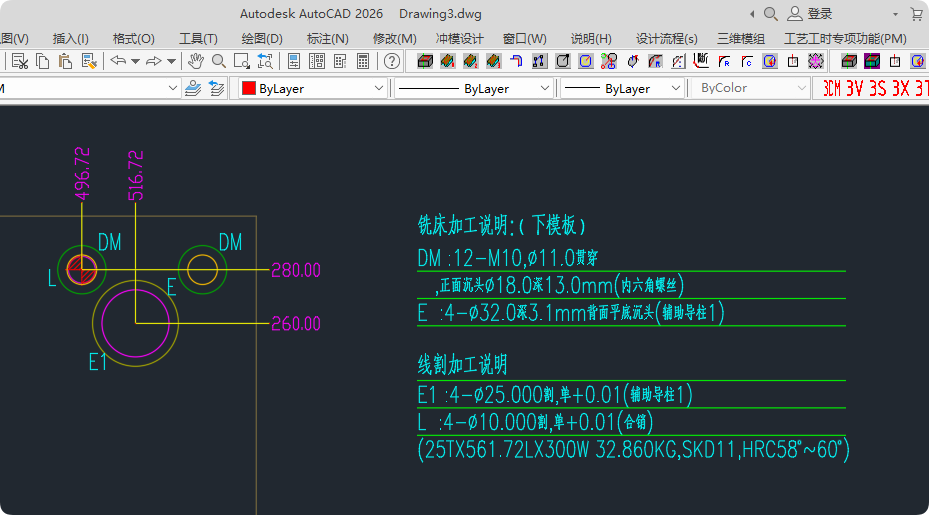
Task: Click the Zoom Previous icon
Action: (265, 61)
